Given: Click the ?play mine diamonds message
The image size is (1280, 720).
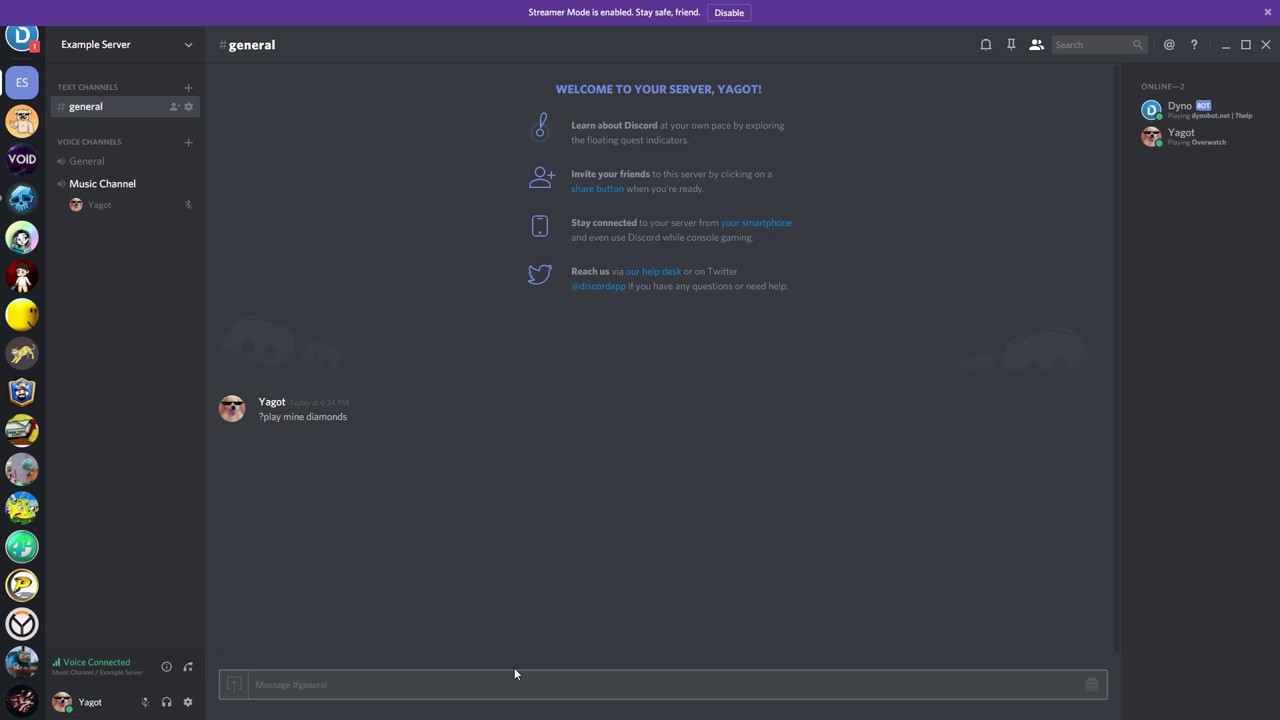Looking at the screenshot, I should click(303, 417).
